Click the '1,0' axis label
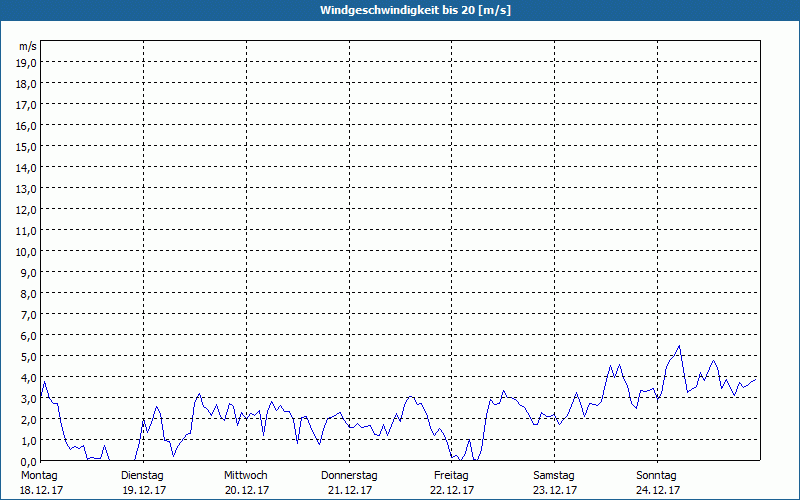This screenshot has width=800, height=500. (x=29, y=440)
